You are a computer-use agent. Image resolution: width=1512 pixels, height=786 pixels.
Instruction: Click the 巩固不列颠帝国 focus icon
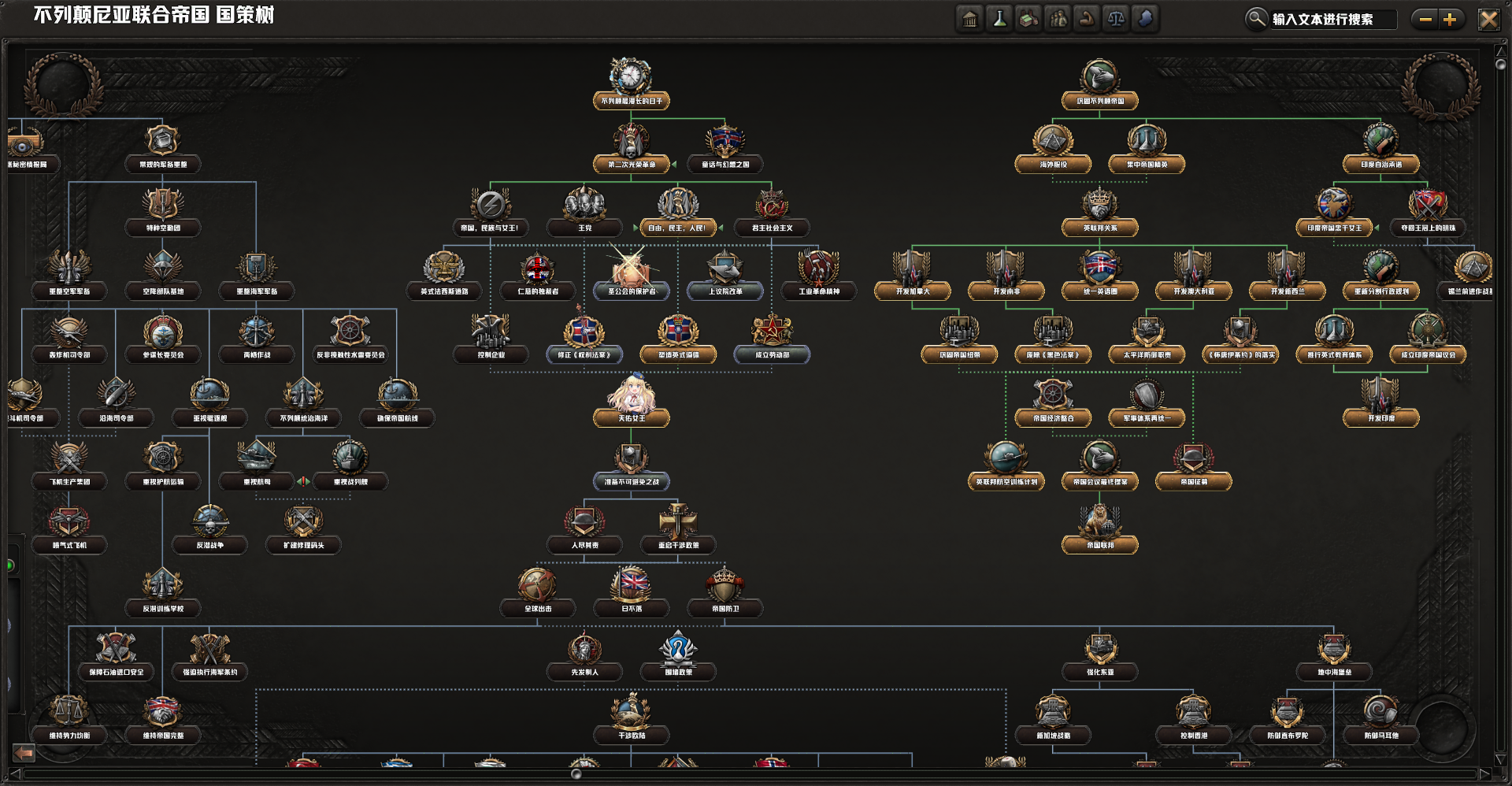click(x=1099, y=77)
